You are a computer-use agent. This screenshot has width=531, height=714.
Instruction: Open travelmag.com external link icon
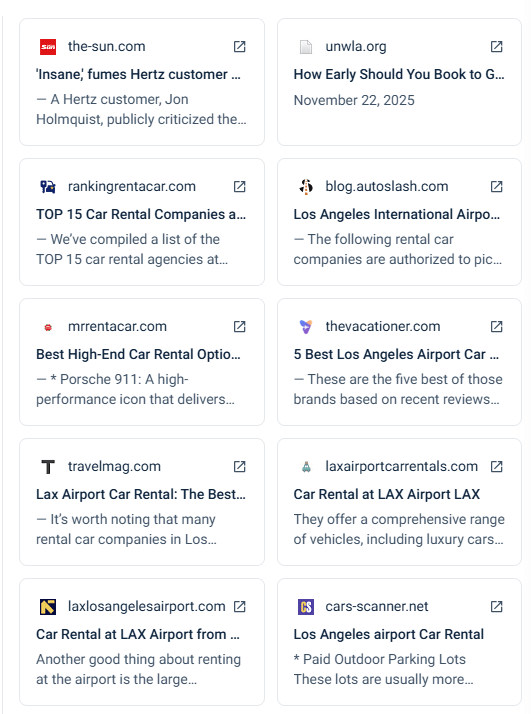[x=240, y=466]
